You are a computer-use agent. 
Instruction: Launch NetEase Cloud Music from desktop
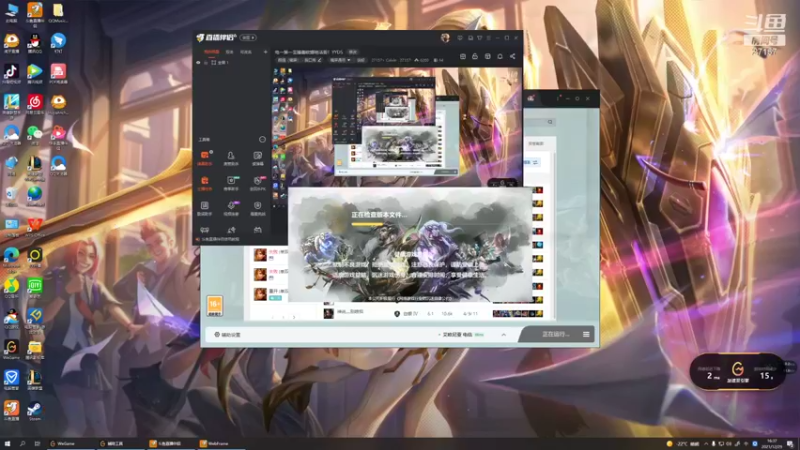click(x=35, y=104)
